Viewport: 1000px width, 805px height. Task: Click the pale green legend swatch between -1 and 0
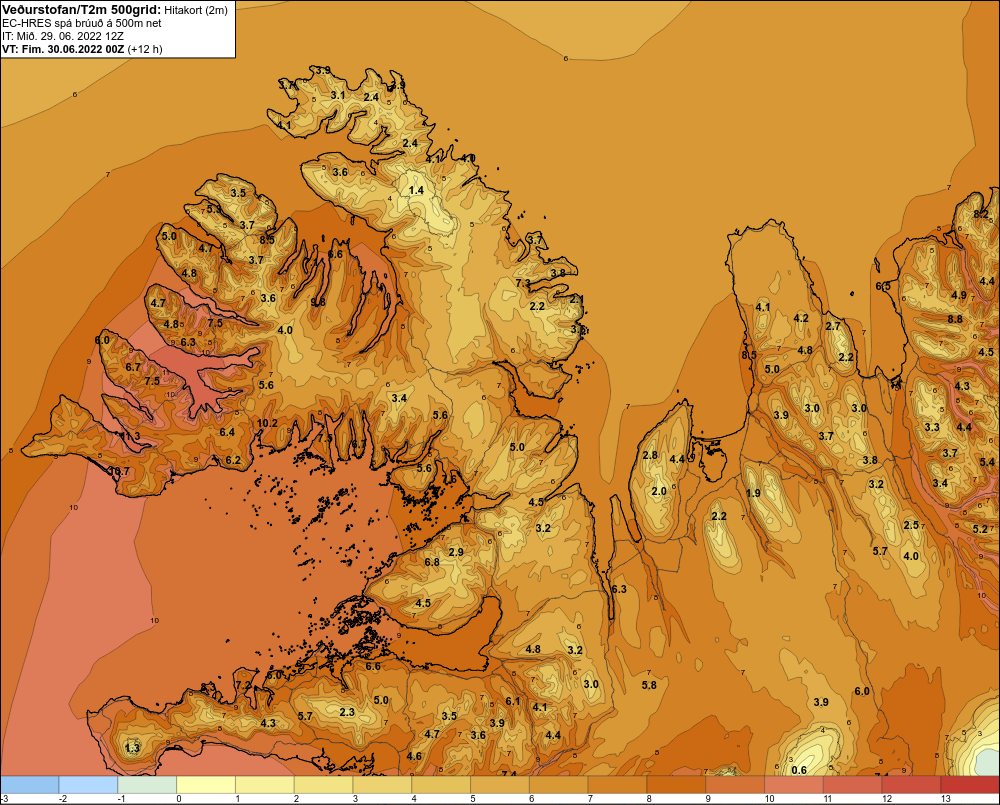147,785
